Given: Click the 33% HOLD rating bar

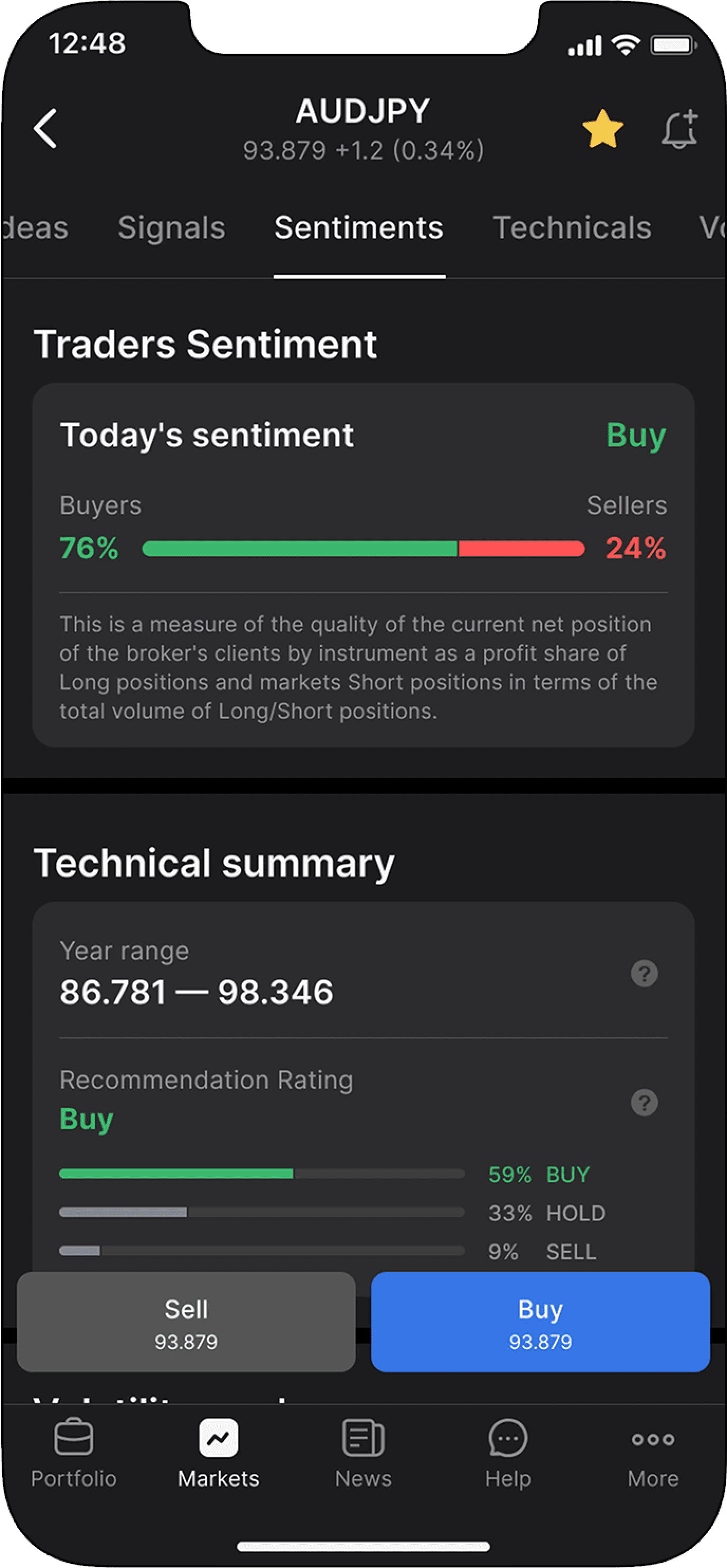Looking at the screenshot, I should pyautogui.click(x=262, y=1212).
